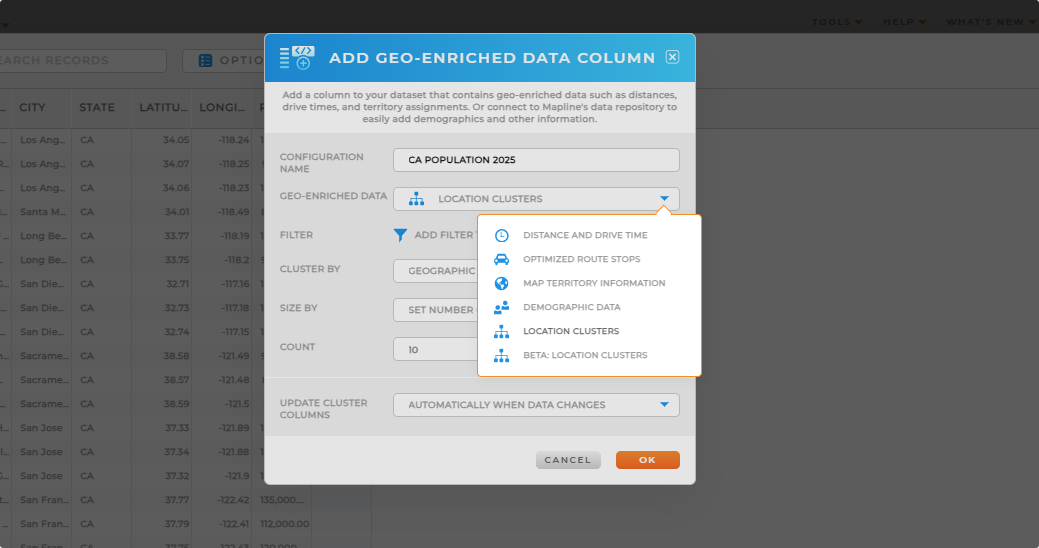This screenshot has height=548, width=1039.
Task: Click the geo-enriched column icon in dialog header
Action: pos(297,58)
